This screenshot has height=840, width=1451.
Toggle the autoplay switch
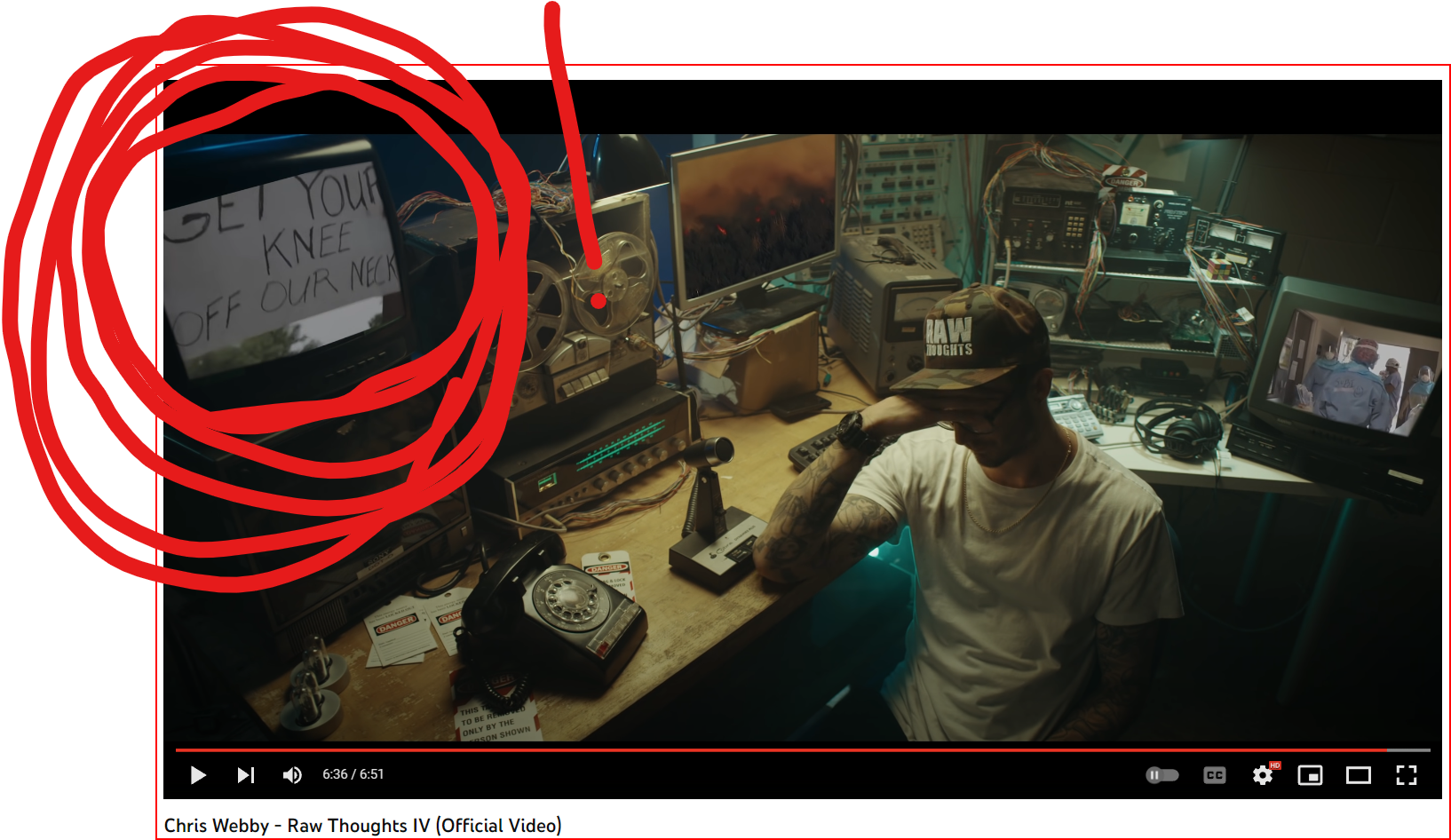point(1162,775)
